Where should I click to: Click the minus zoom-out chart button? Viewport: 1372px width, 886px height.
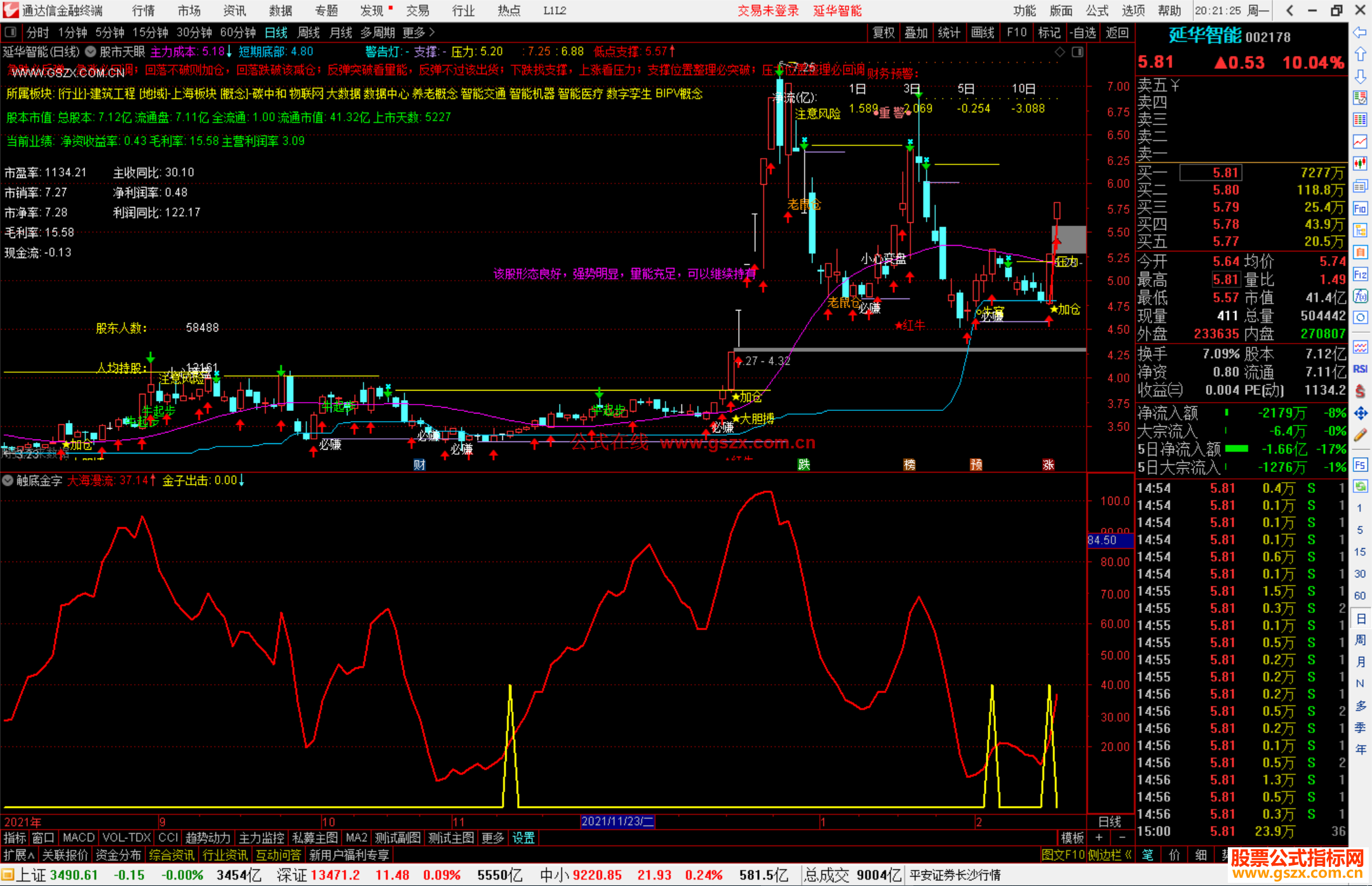(x=1122, y=838)
